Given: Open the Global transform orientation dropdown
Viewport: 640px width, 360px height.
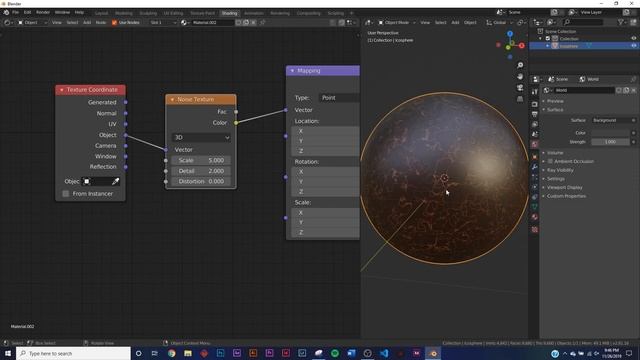Looking at the screenshot, I should coord(500,22).
